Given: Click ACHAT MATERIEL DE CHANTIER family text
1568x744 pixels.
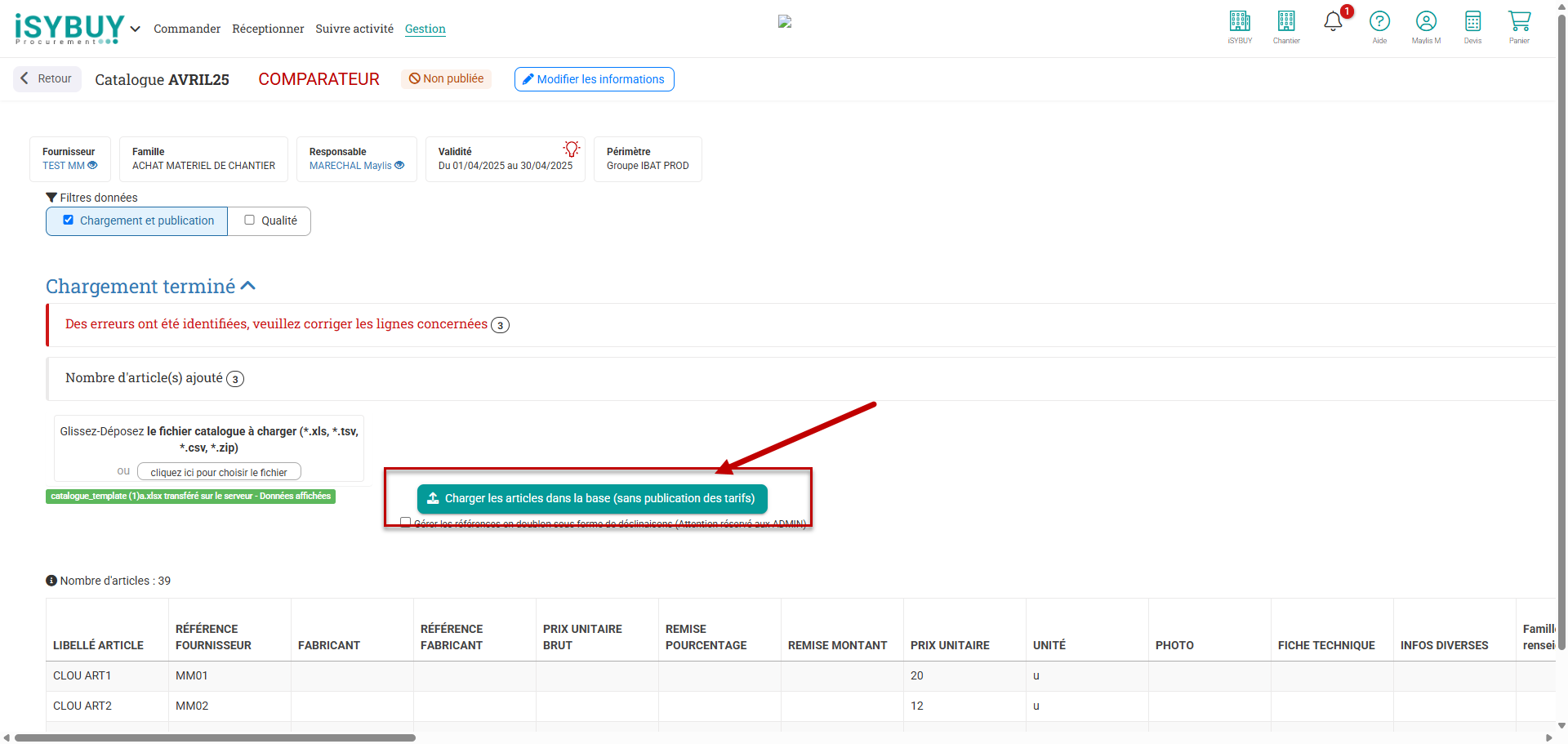Looking at the screenshot, I should tap(203, 166).
